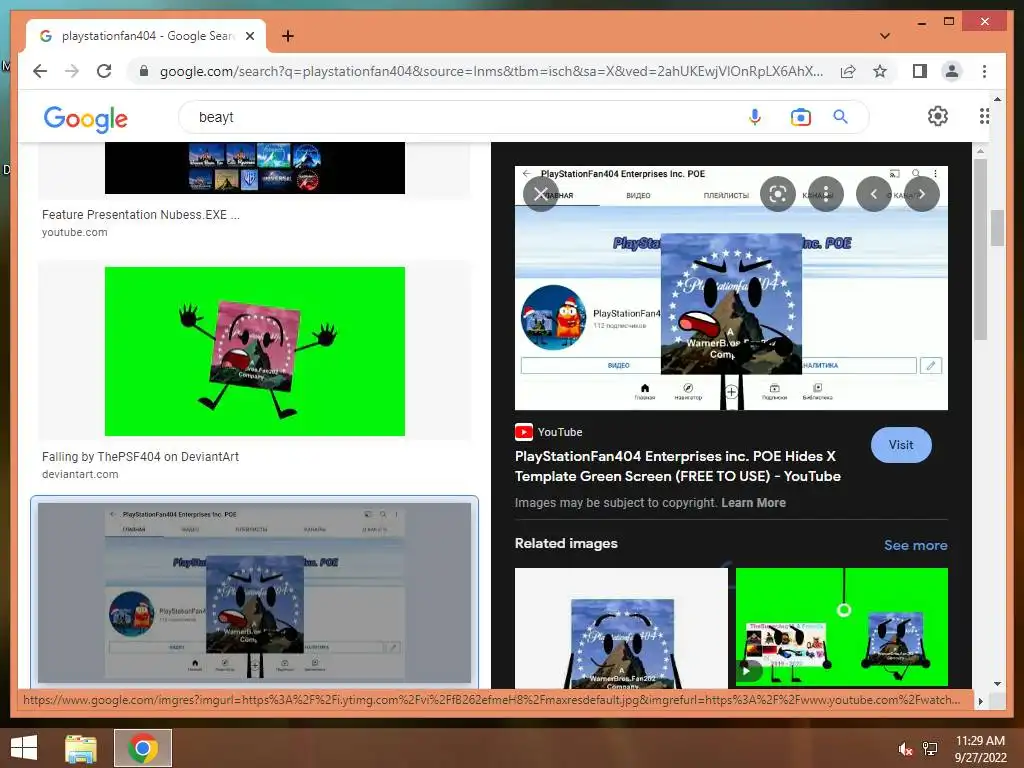Open the See more related images link
Image resolution: width=1024 pixels, height=768 pixels.
coord(915,545)
